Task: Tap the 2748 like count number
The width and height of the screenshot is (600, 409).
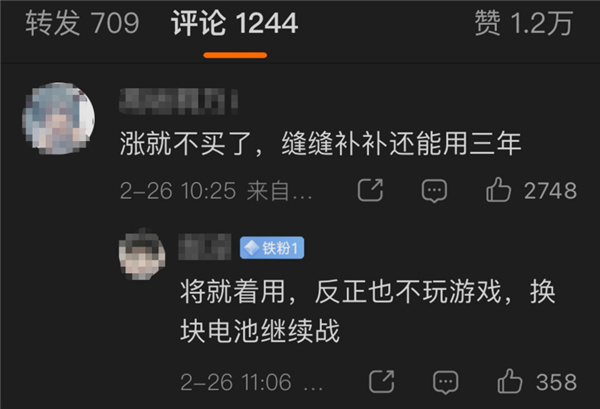Action: coord(550,190)
